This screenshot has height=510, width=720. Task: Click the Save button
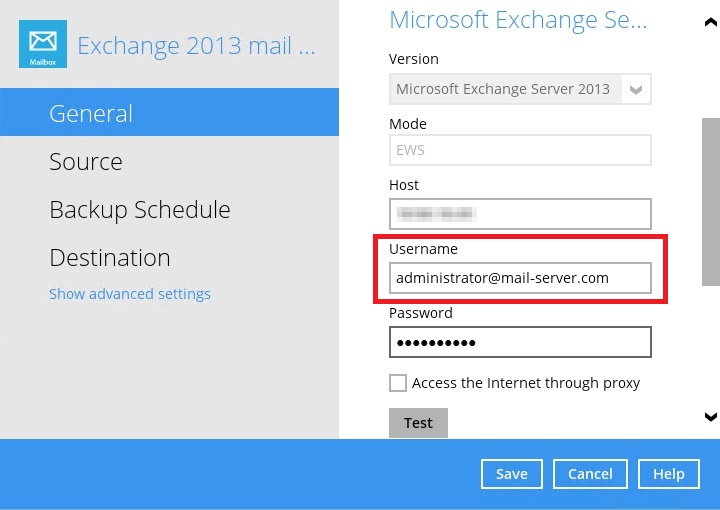coord(512,474)
